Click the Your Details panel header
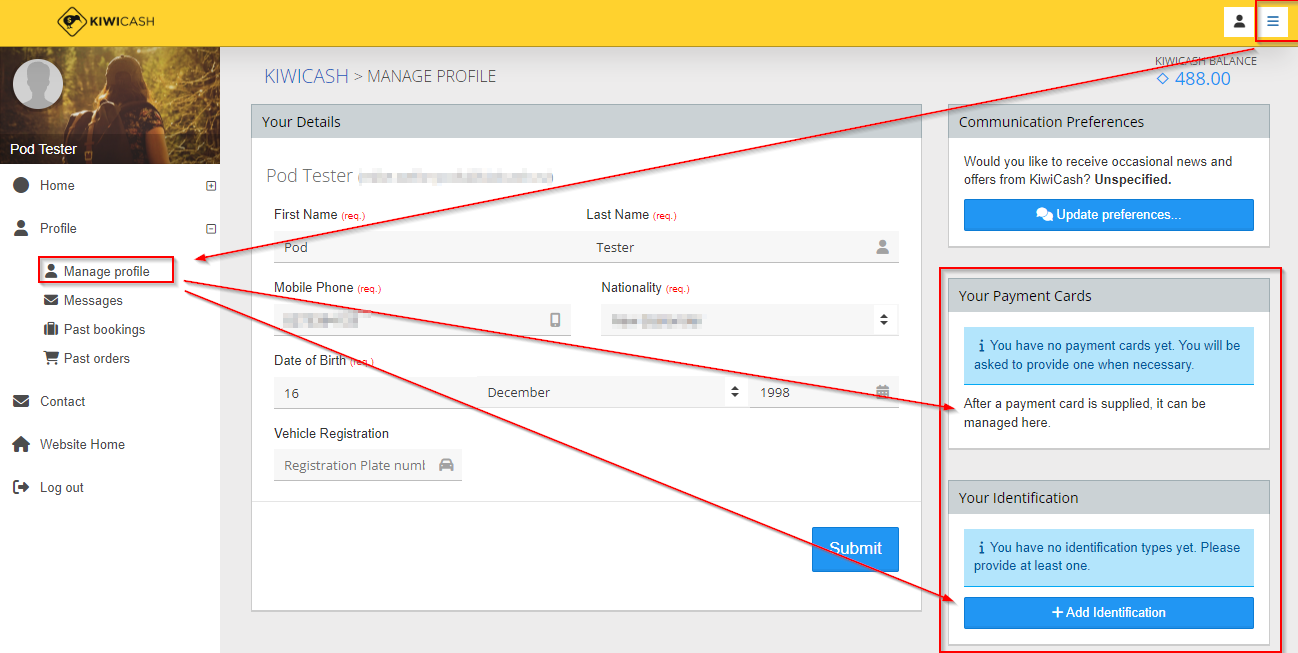1298x653 pixels. click(x=585, y=122)
